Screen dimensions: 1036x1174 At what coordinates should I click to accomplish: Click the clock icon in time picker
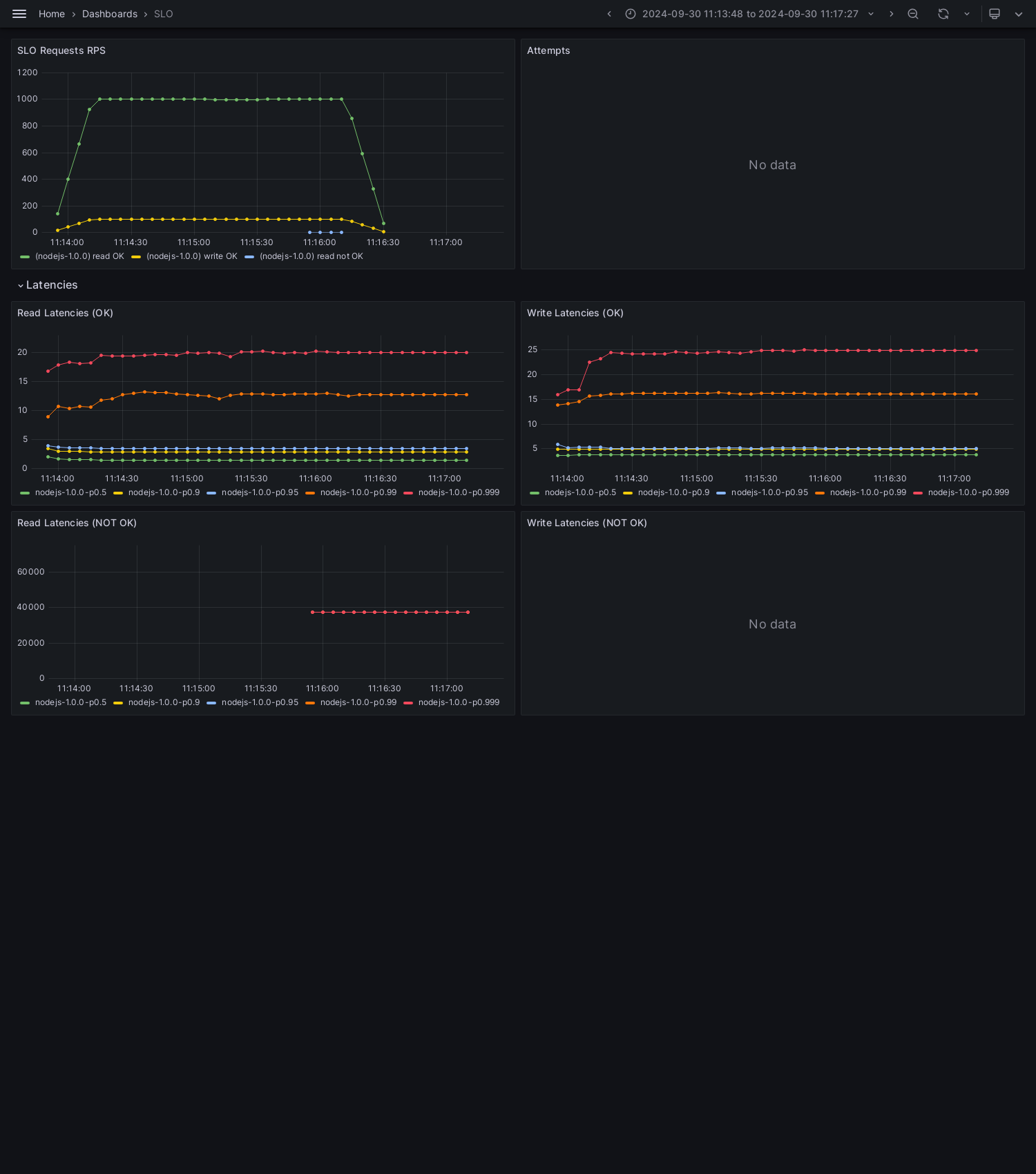(631, 14)
